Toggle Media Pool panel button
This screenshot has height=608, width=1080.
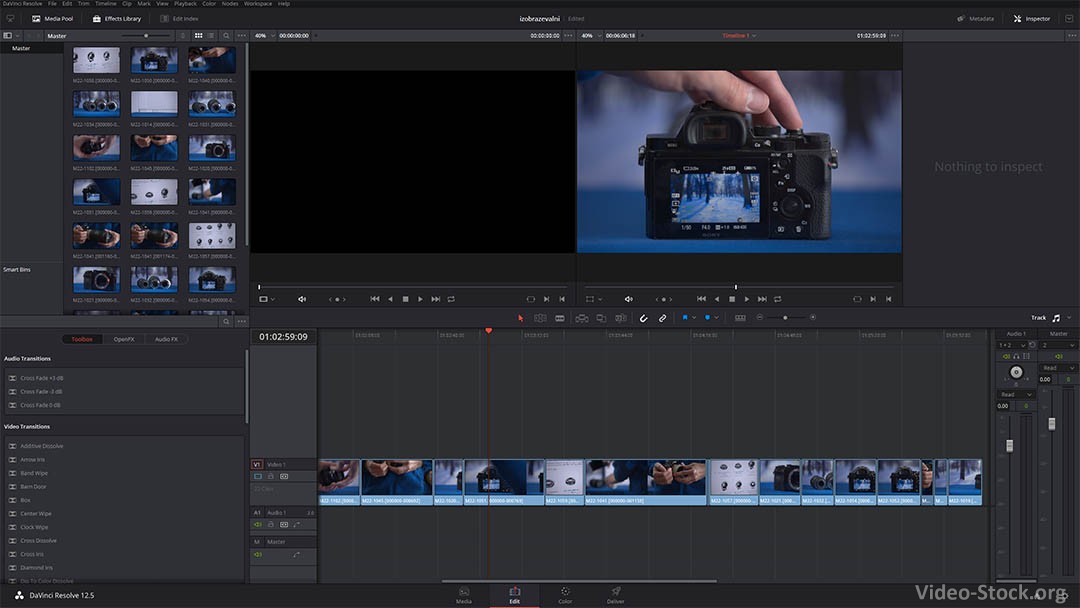point(52,19)
